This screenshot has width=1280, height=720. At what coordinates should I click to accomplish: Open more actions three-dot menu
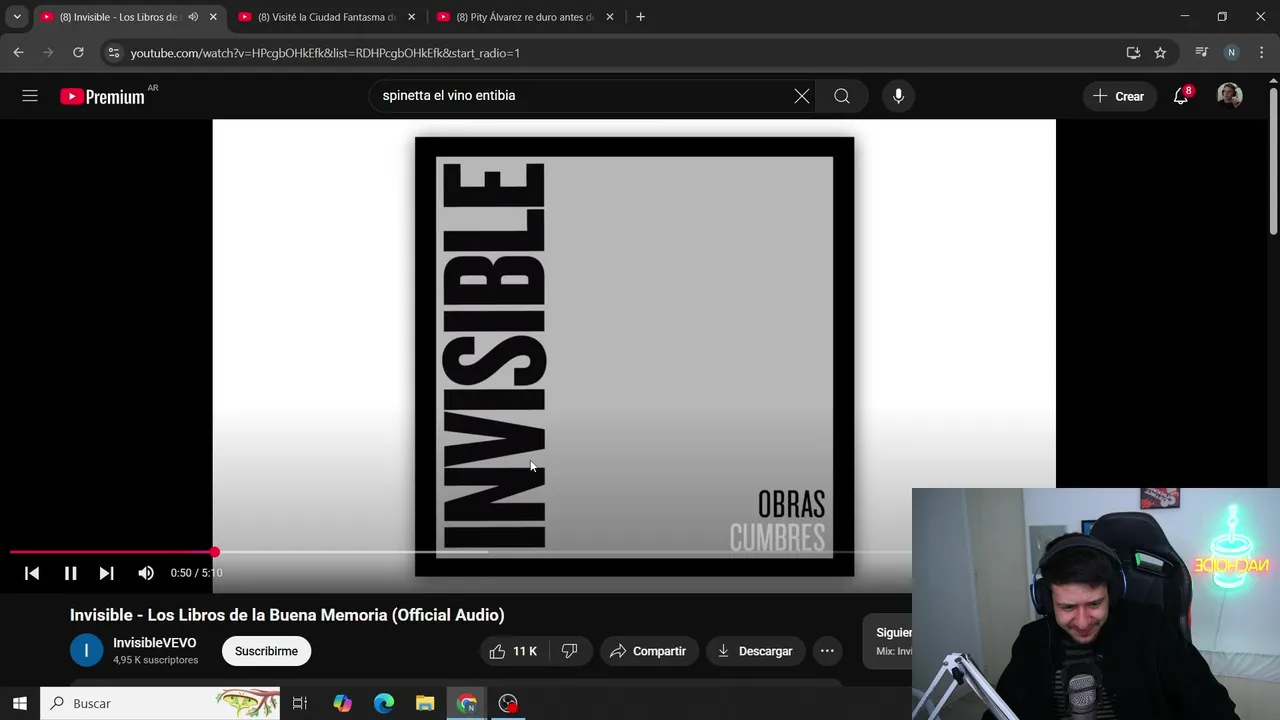tap(827, 651)
